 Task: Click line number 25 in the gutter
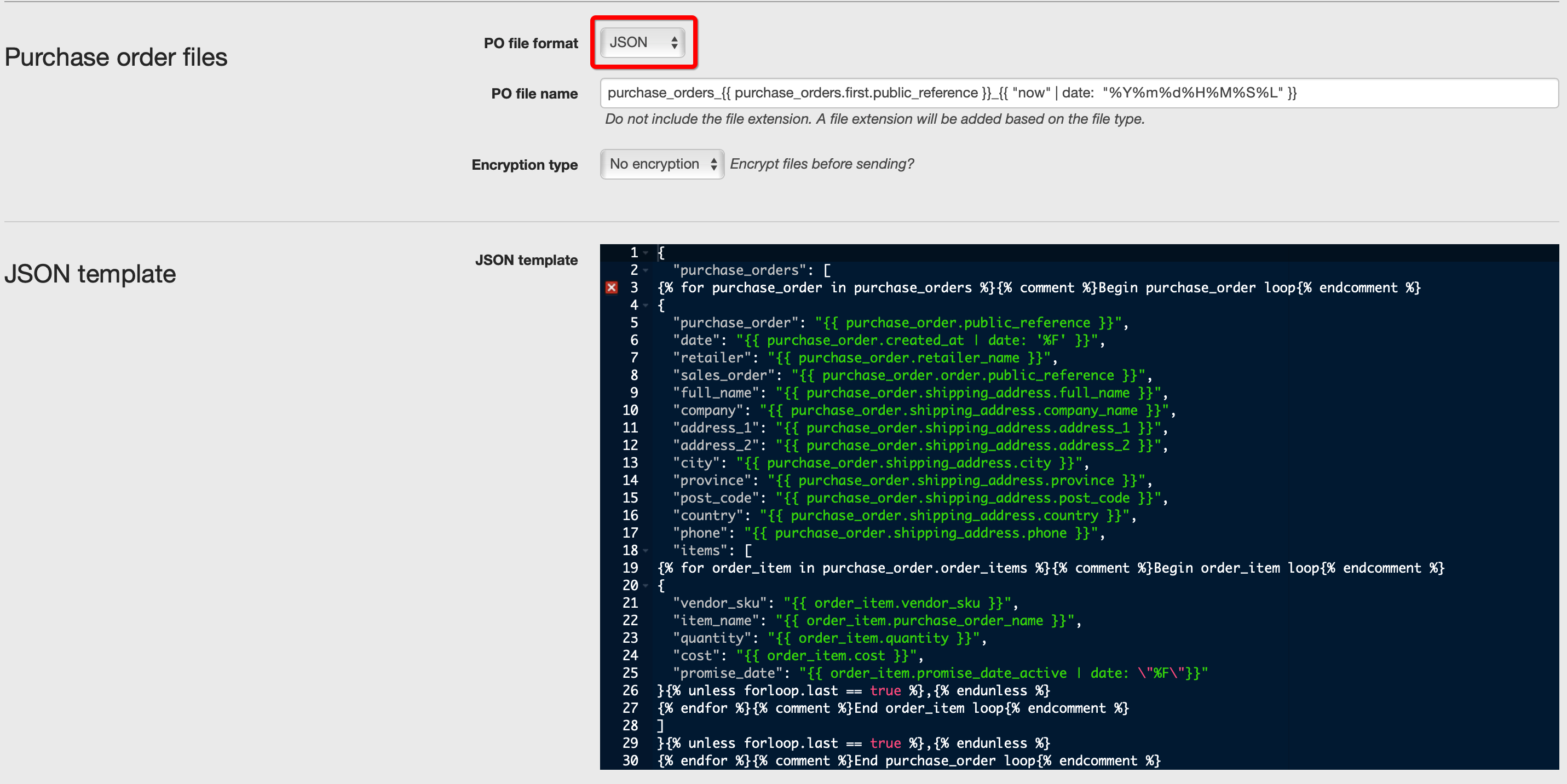tap(630, 673)
